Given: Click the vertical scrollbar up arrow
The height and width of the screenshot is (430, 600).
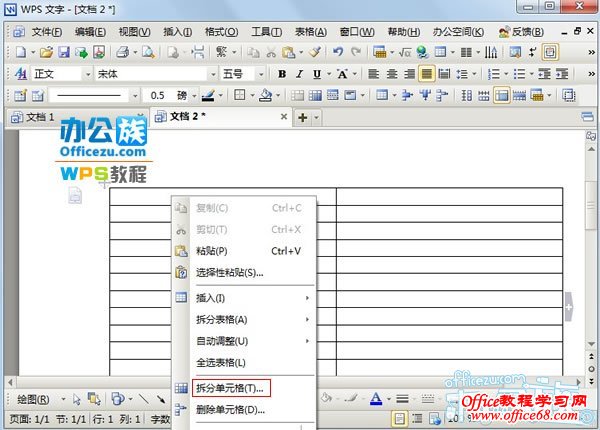Looking at the screenshot, I should (591, 149).
